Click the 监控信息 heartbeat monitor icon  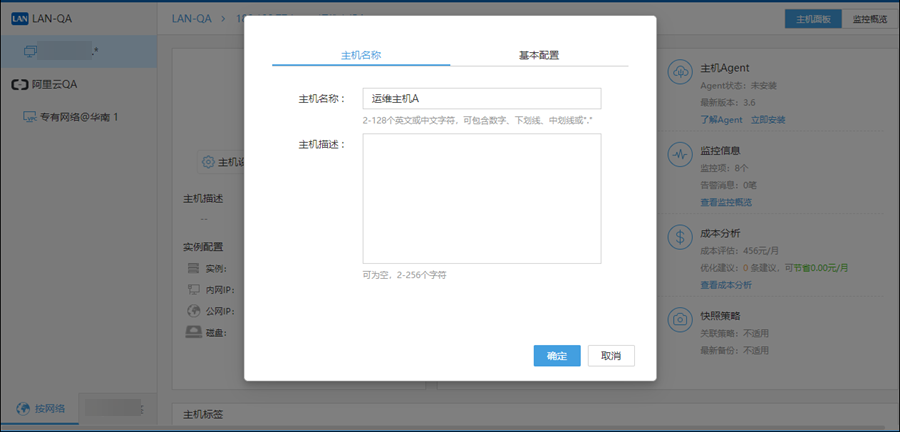point(680,156)
